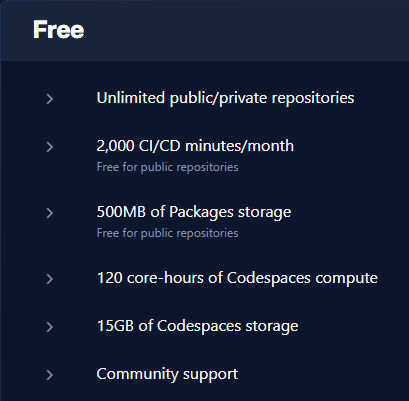Click the Unlimited public/private repositories text

click(x=225, y=99)
